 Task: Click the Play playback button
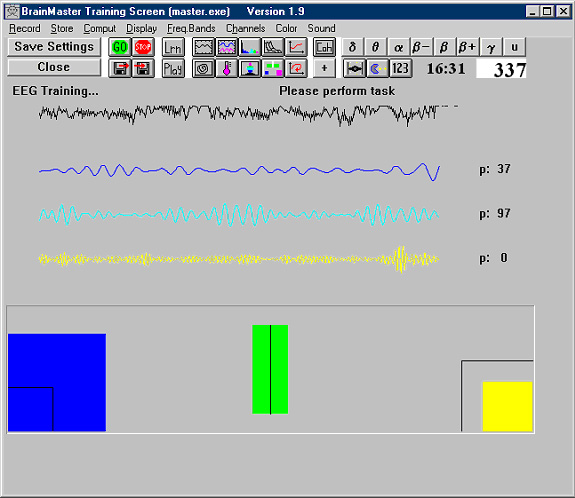[x=173, y=68]
